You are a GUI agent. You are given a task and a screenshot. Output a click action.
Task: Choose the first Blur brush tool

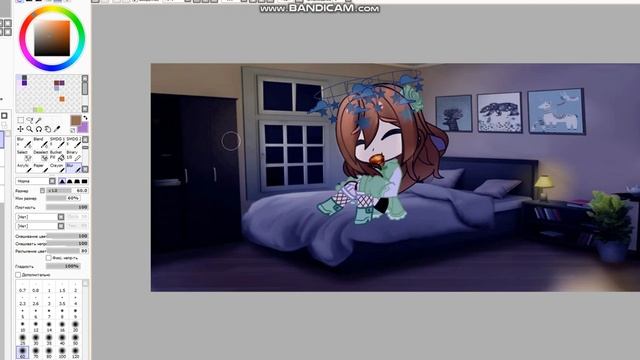click(x=24, y=142)
